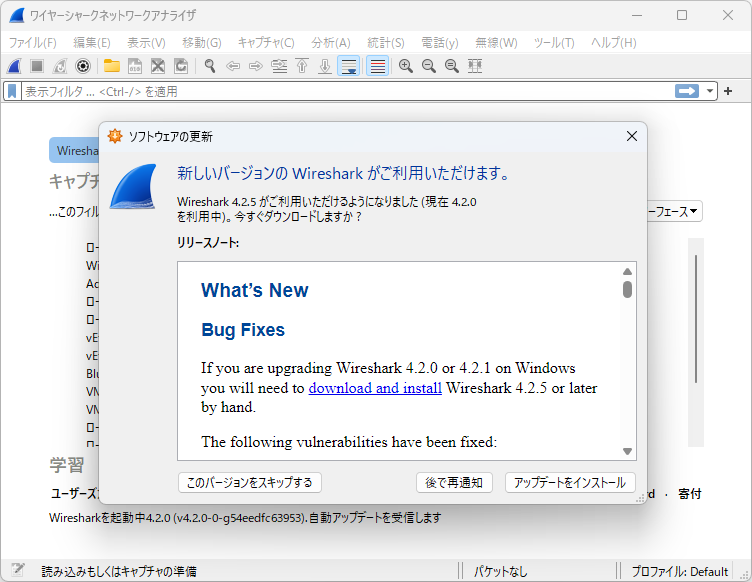The width and height of the screenshot is (752, 582).
Task: Open the 無線(W) menu
Action: tap(496, 43)
